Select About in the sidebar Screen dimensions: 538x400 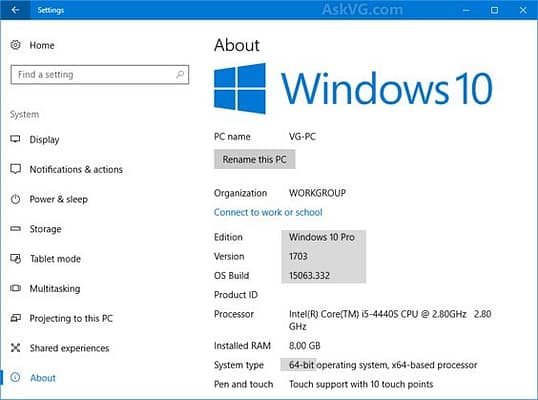click(x=43, y=378)
